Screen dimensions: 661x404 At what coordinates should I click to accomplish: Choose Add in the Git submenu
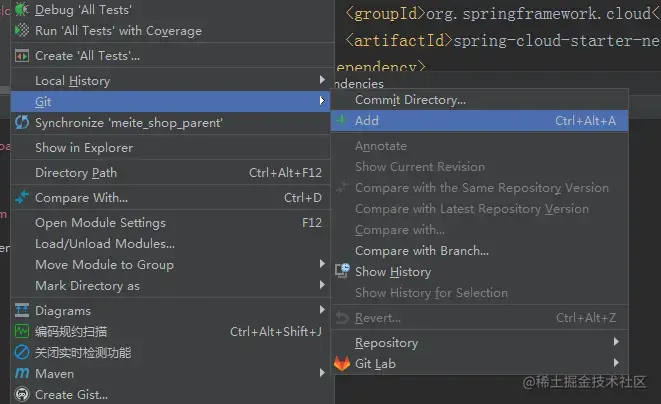coord(480,121)
